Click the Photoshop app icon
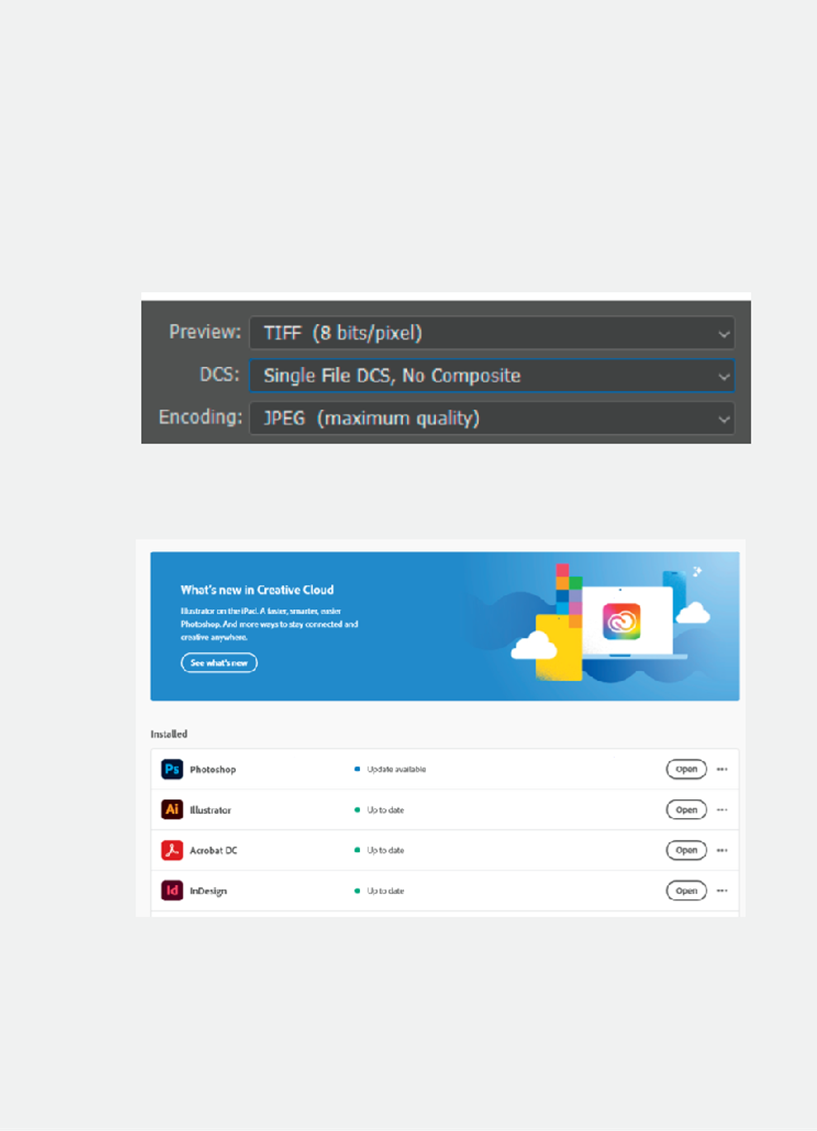The height and width of the screenshot is (1131, 817). [172, 769]
